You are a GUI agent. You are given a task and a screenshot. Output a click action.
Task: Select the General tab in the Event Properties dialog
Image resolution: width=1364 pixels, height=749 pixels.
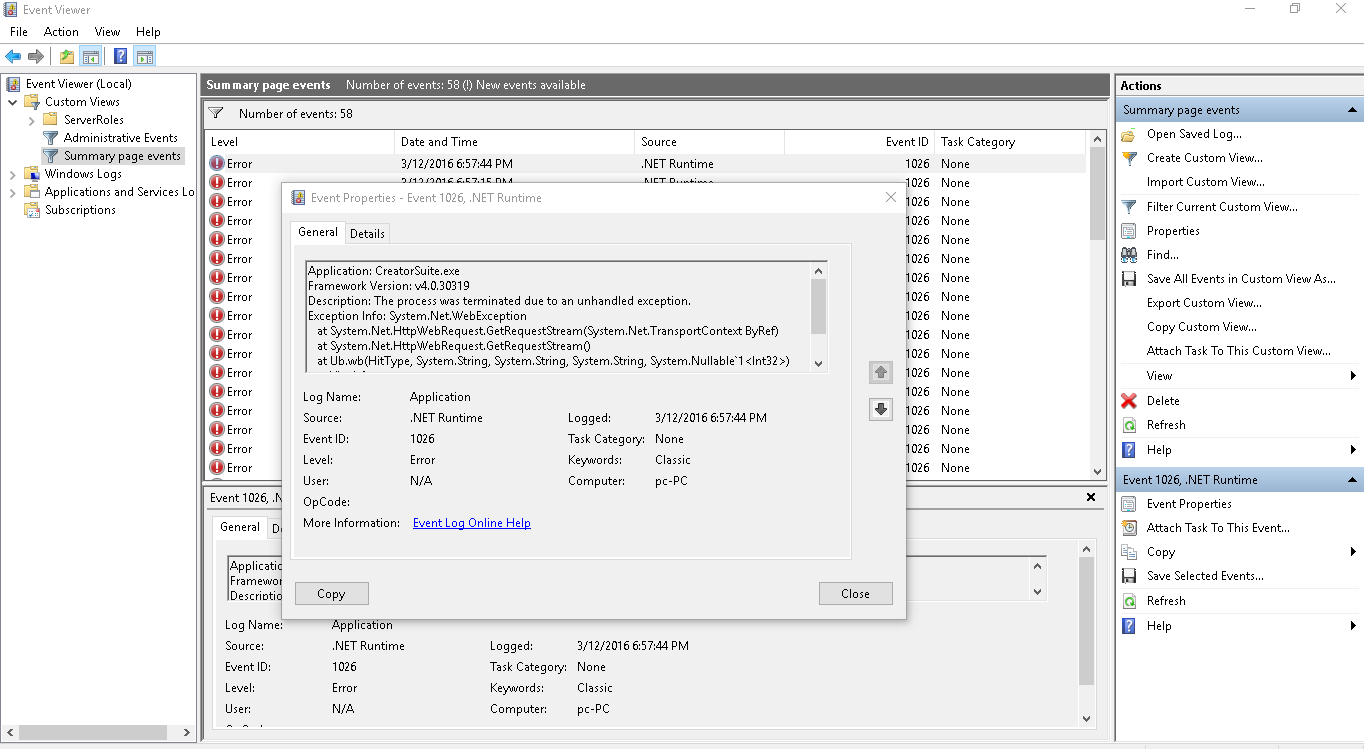point(318,232)
